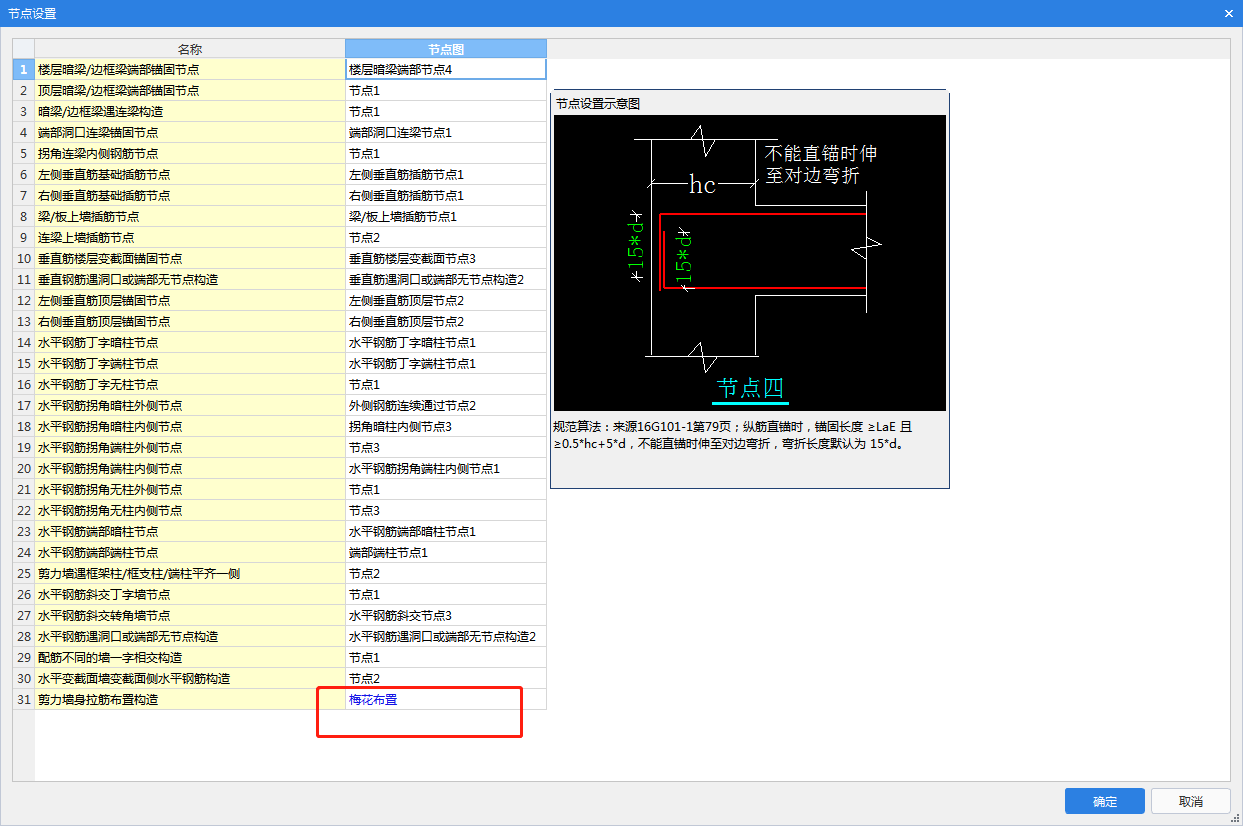Click the 名称 column header
The image size is (1243, 826).
click(x=190, y=49)
